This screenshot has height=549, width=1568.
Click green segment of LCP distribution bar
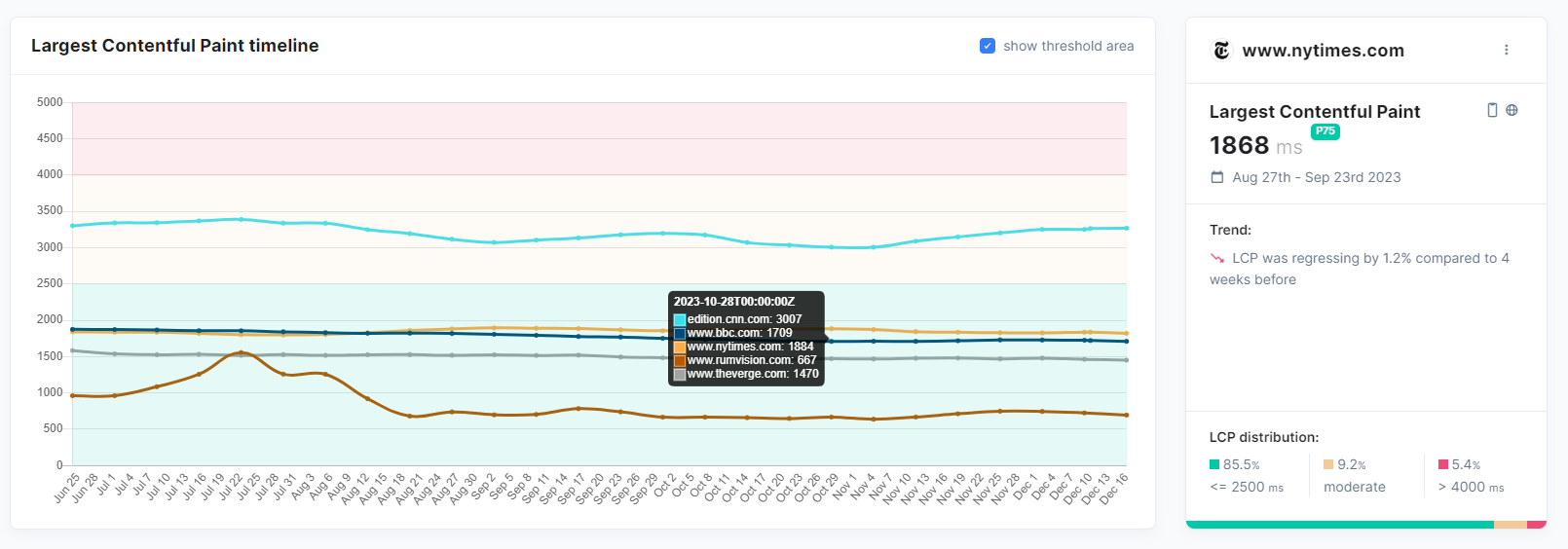pos(1340,525)
